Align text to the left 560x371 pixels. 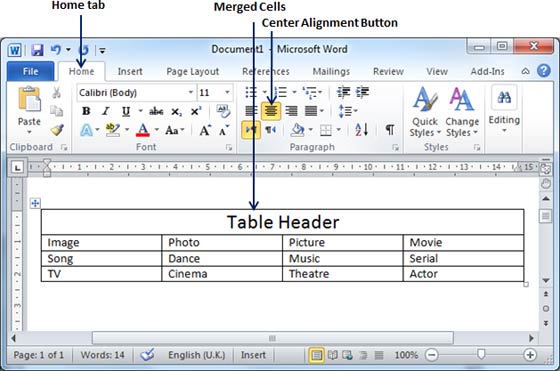251,111
